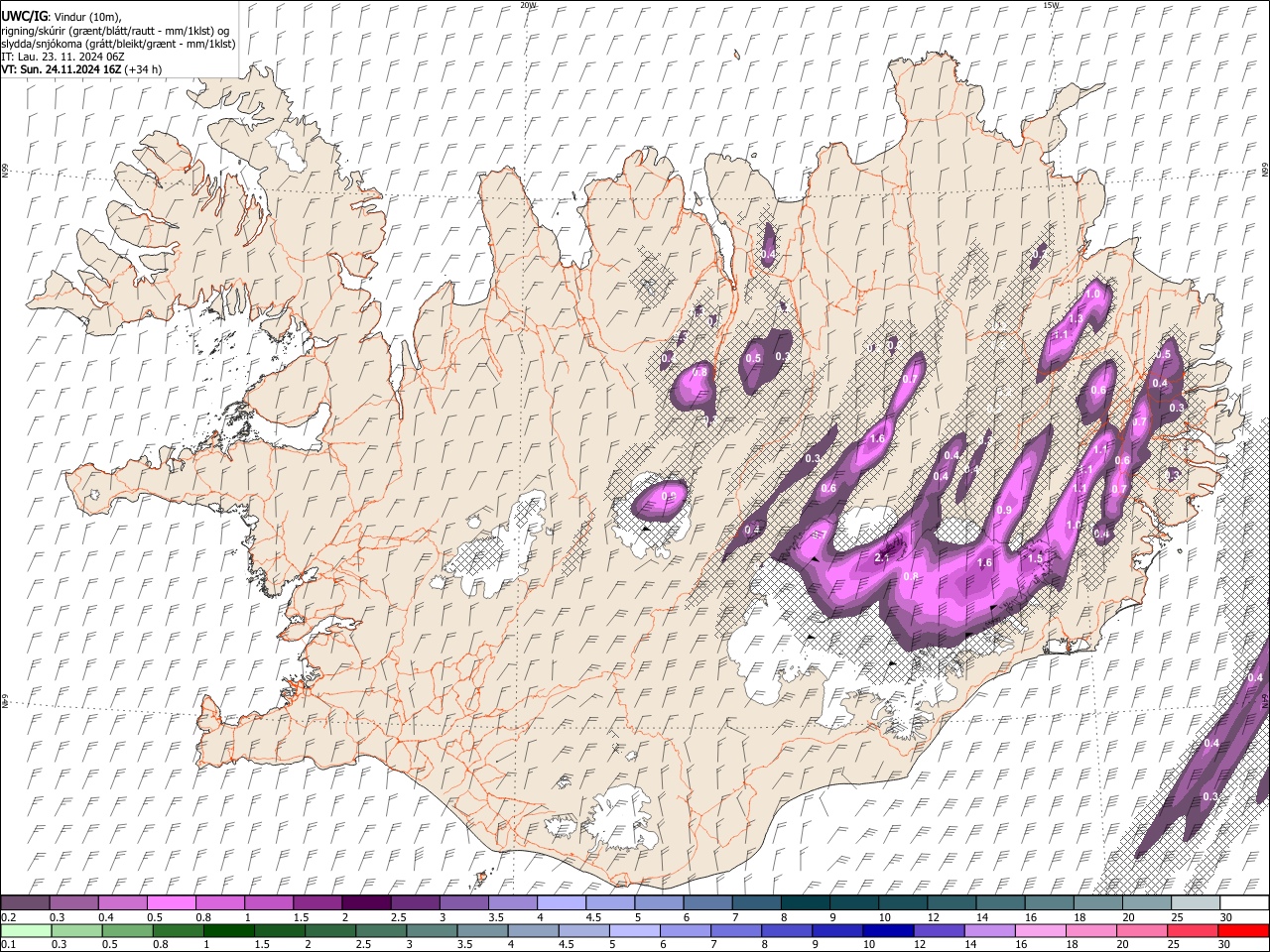Pick the bottom-row blue swatch labeled 7
The width and height of the screenshot is (1270, 952).
pyautogui.click(x=736, y=930)
